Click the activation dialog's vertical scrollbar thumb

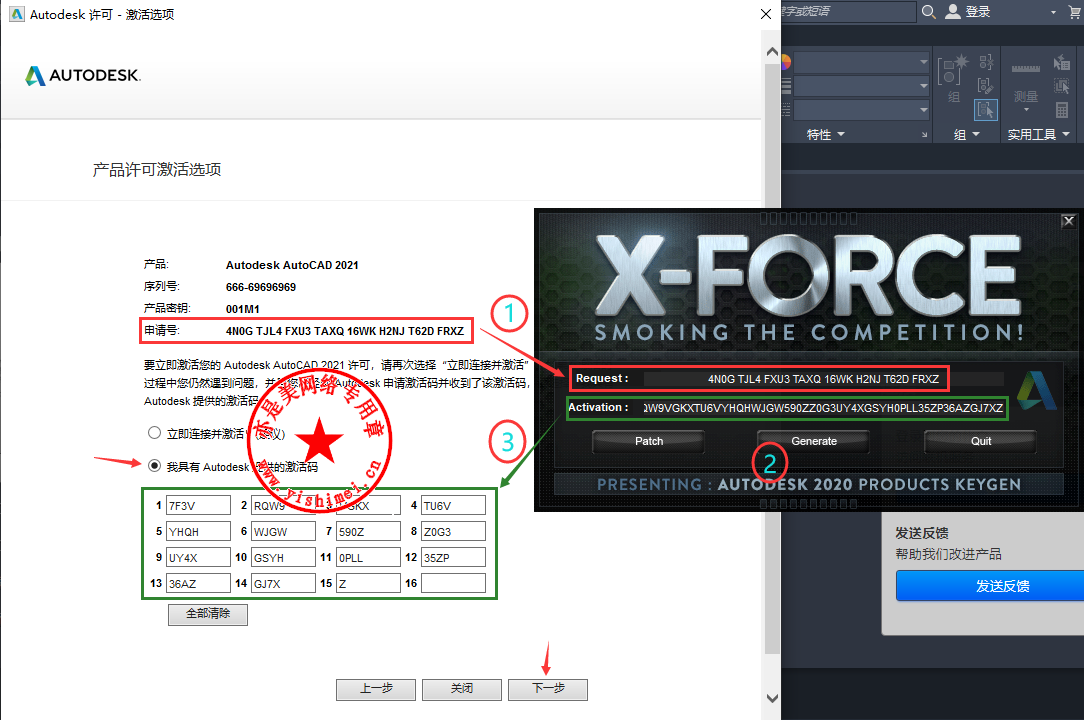pos(772,360)
